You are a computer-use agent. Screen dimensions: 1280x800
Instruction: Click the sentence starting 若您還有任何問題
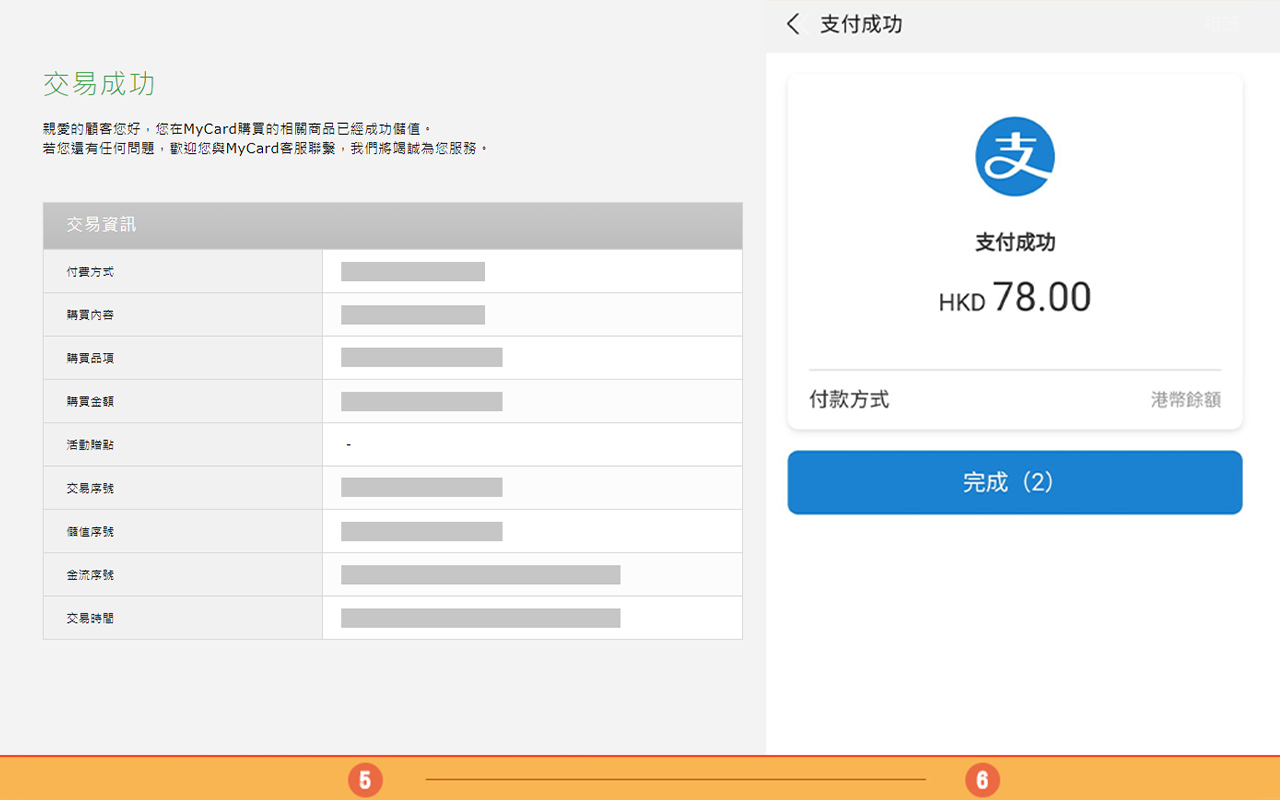pos(266,148)
